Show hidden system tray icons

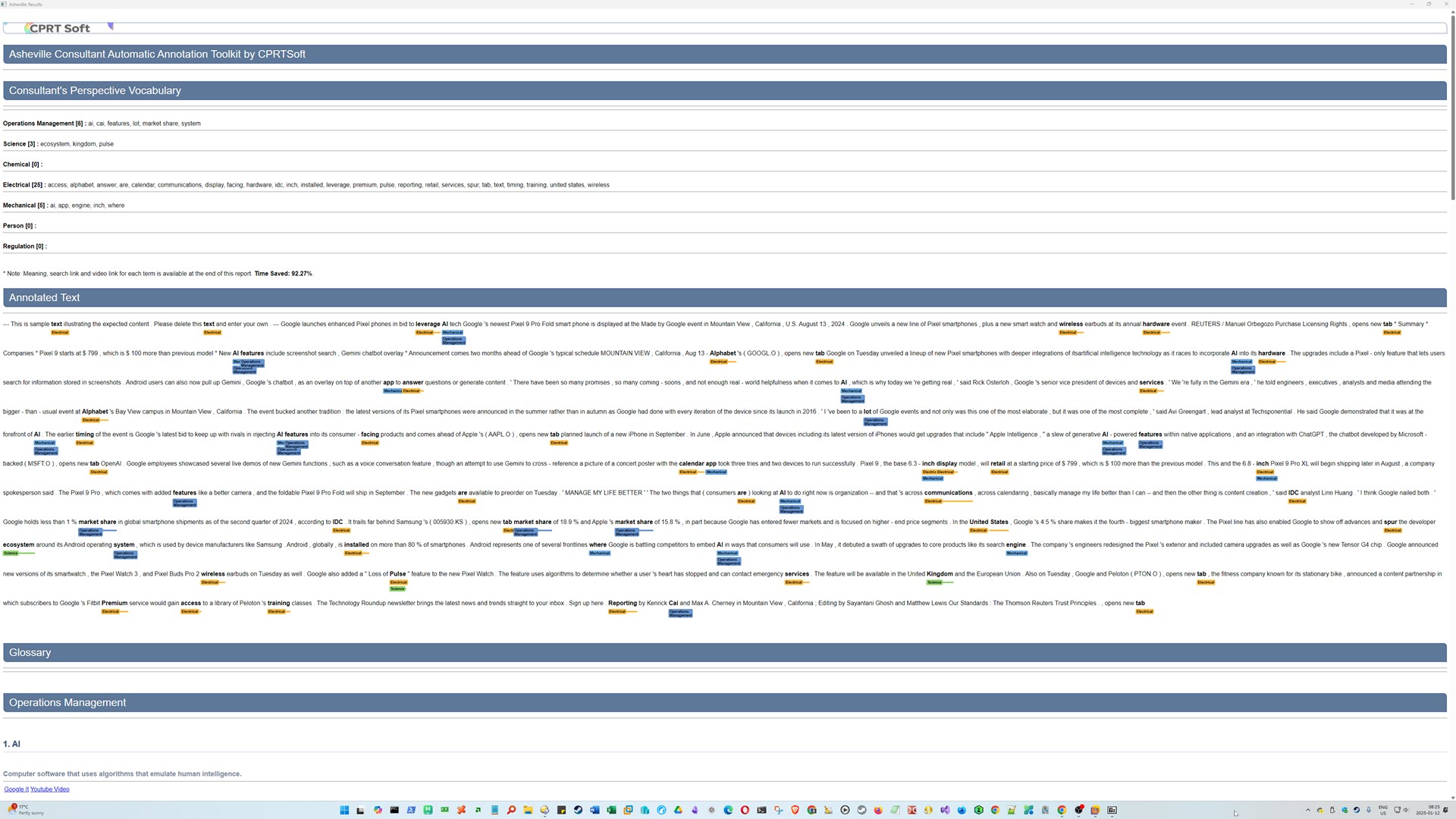point(1307,810)
